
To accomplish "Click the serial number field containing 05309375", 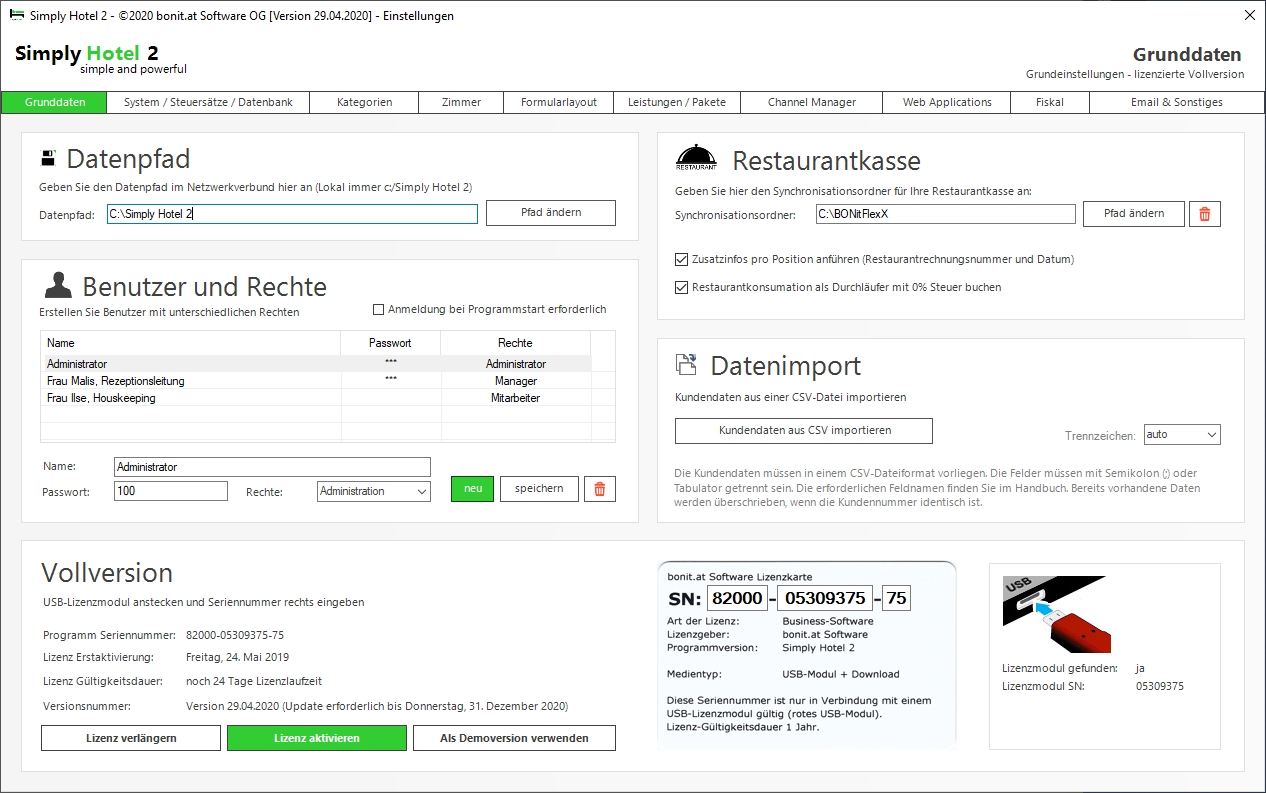I will tap(824, 598).
